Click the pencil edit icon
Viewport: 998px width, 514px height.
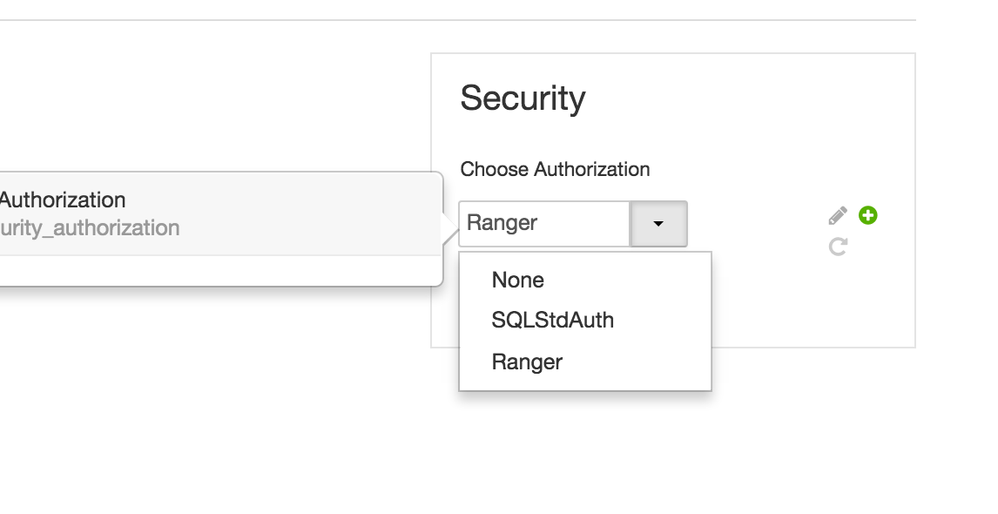pos(838,216)
